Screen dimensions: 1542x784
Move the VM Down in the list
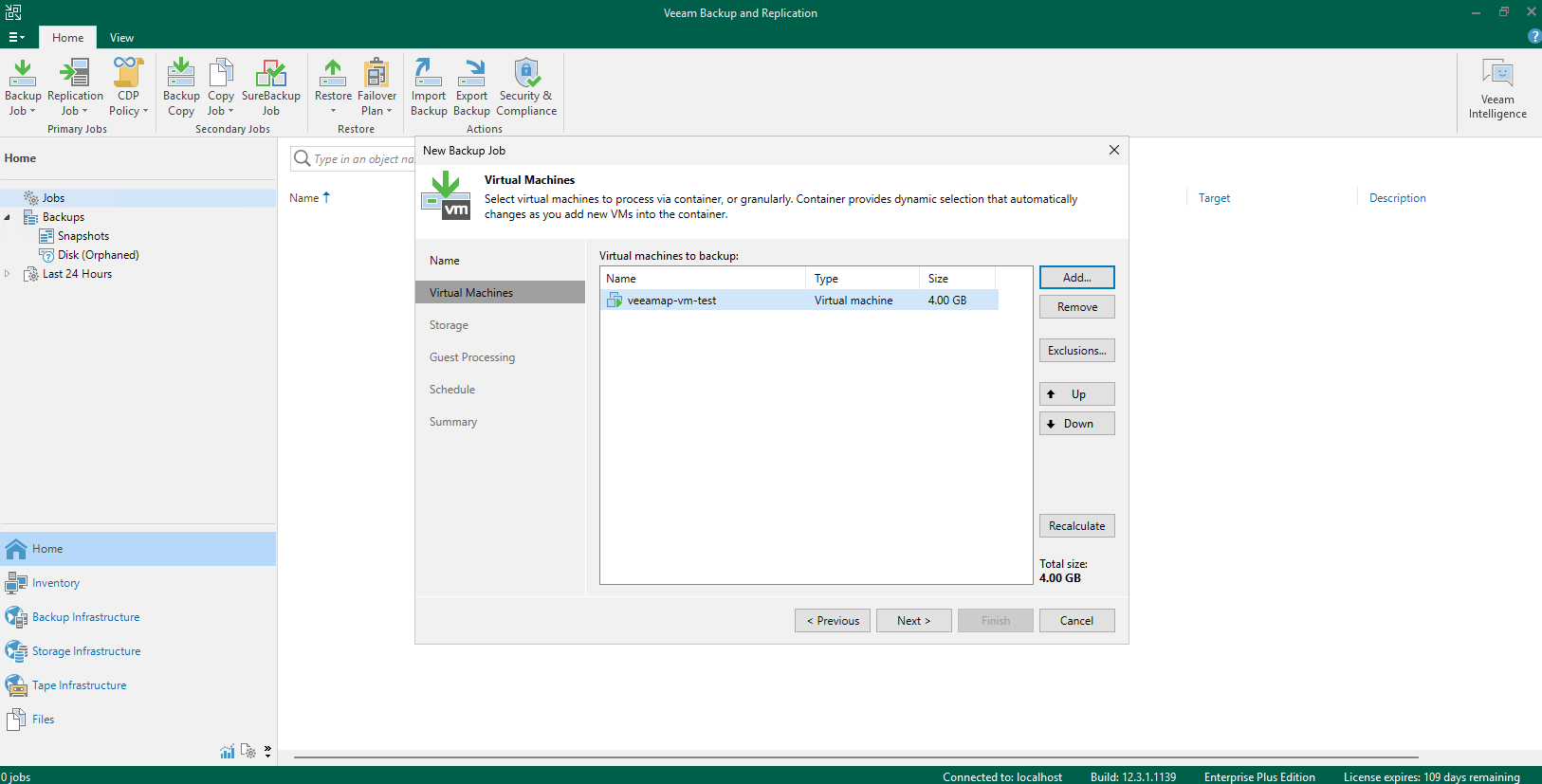pyautogui.click(x=1076, y=424)
